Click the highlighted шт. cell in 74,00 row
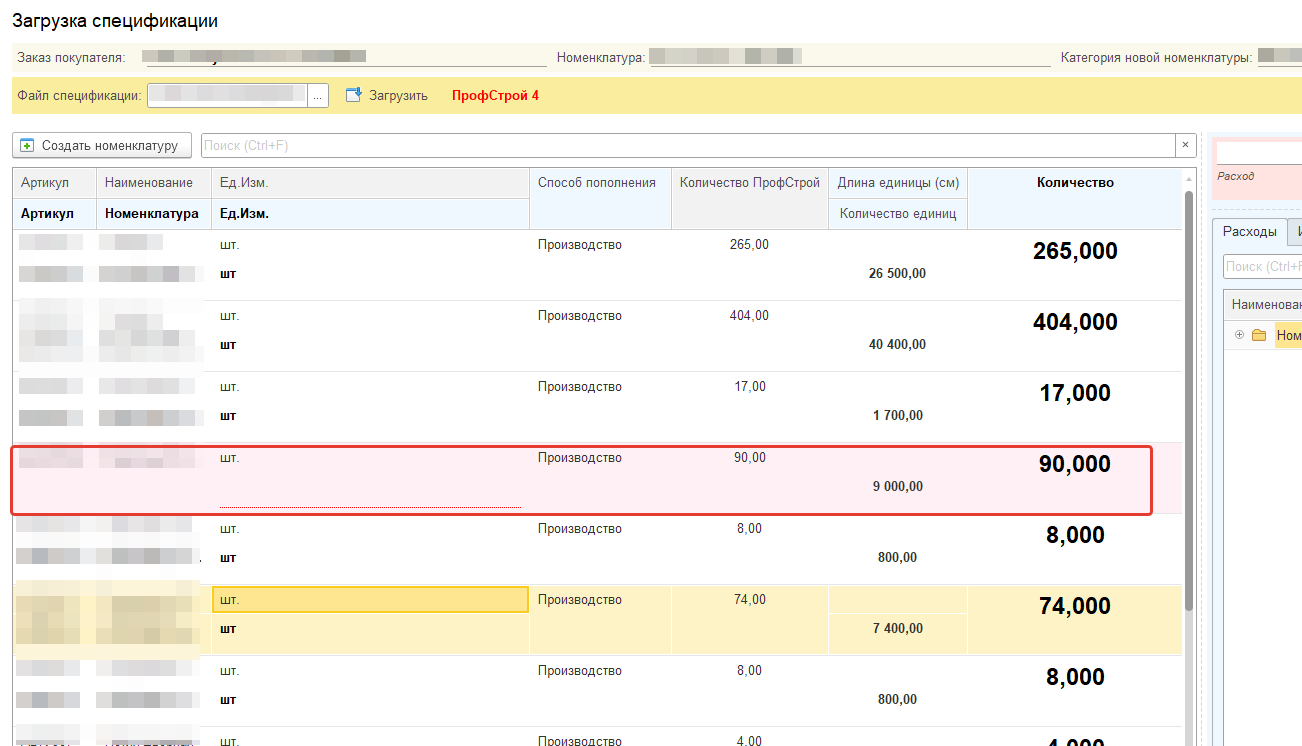The width and height of the screenshot is (1302, 746). [x=370, y=600]
